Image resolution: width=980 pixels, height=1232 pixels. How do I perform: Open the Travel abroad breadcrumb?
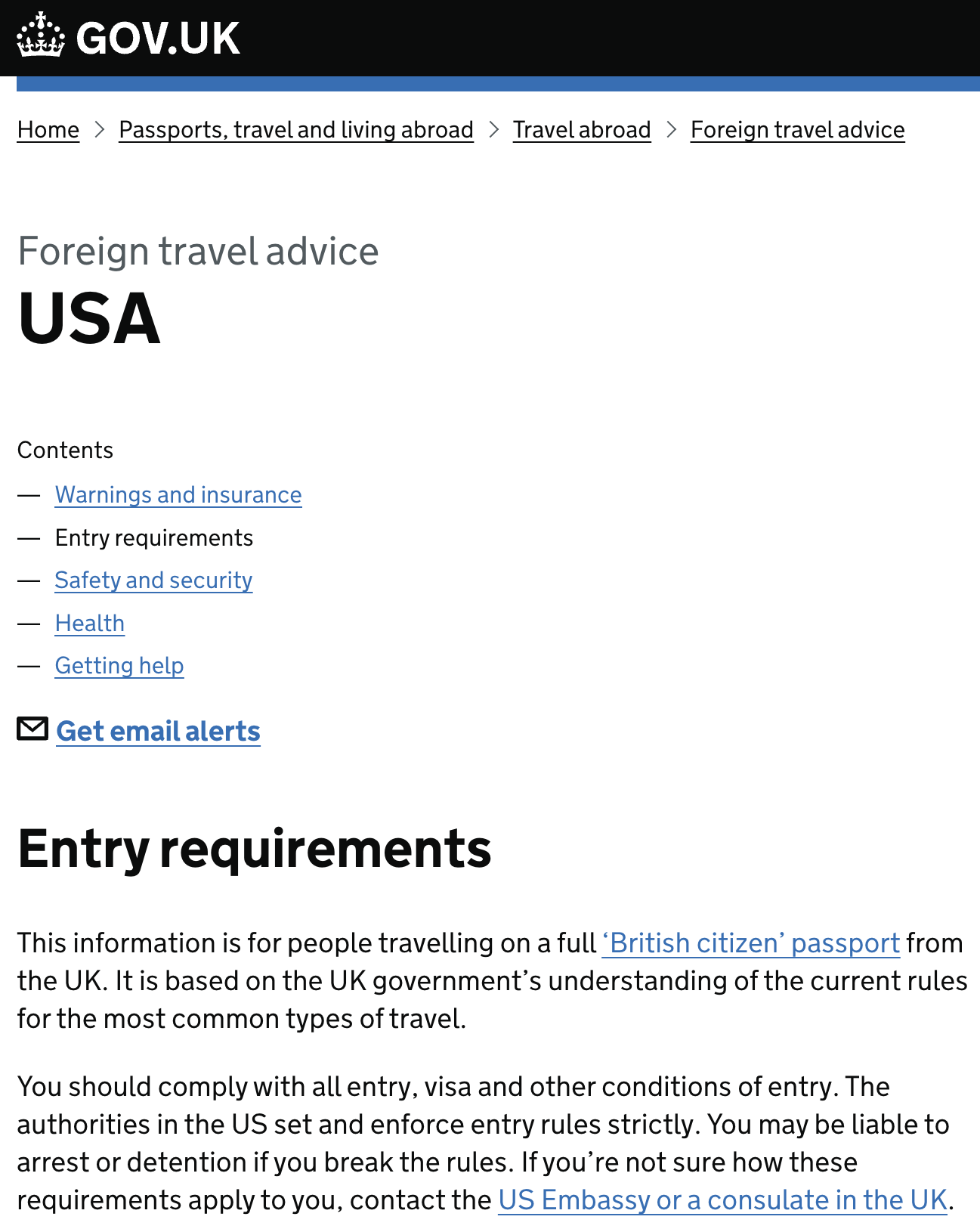click(582, 130)
